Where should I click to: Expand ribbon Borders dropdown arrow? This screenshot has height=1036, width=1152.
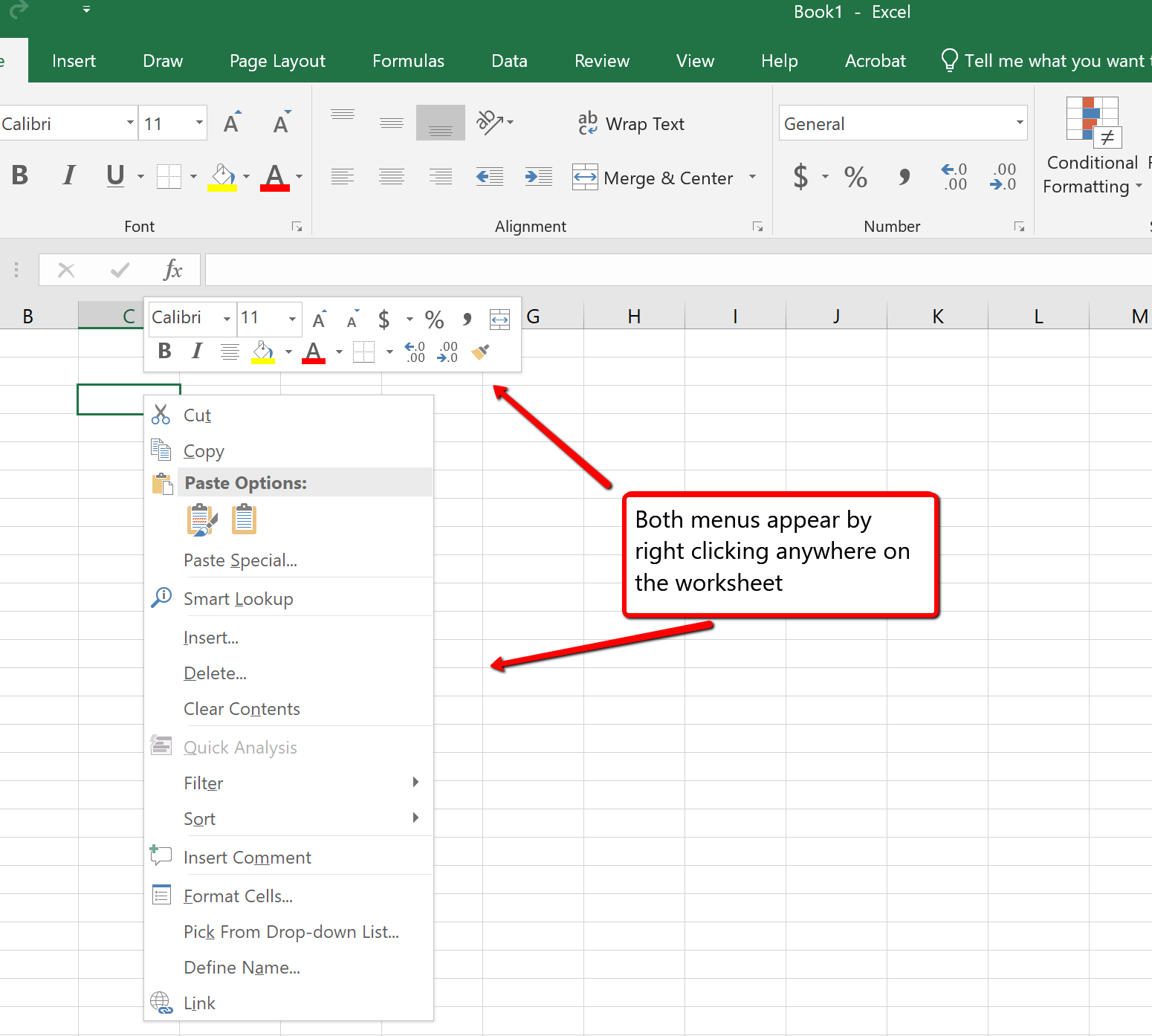coord(193,177)
